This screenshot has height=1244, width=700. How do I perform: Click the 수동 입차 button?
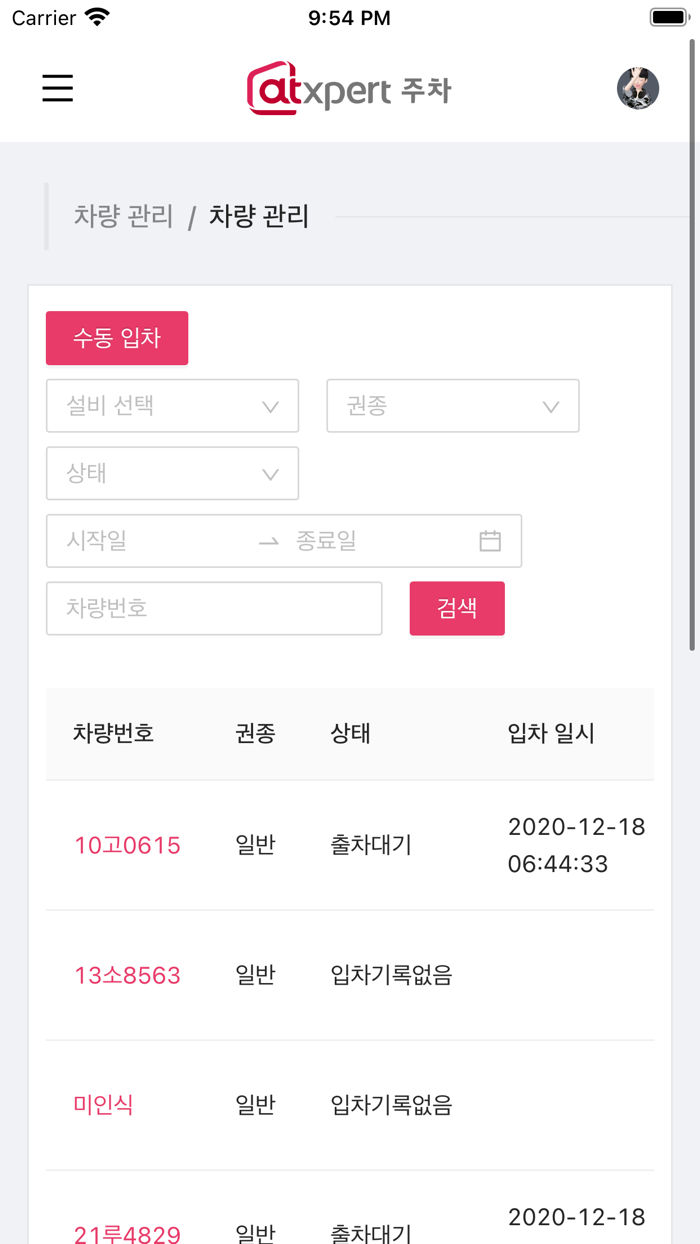click(116, 338)
